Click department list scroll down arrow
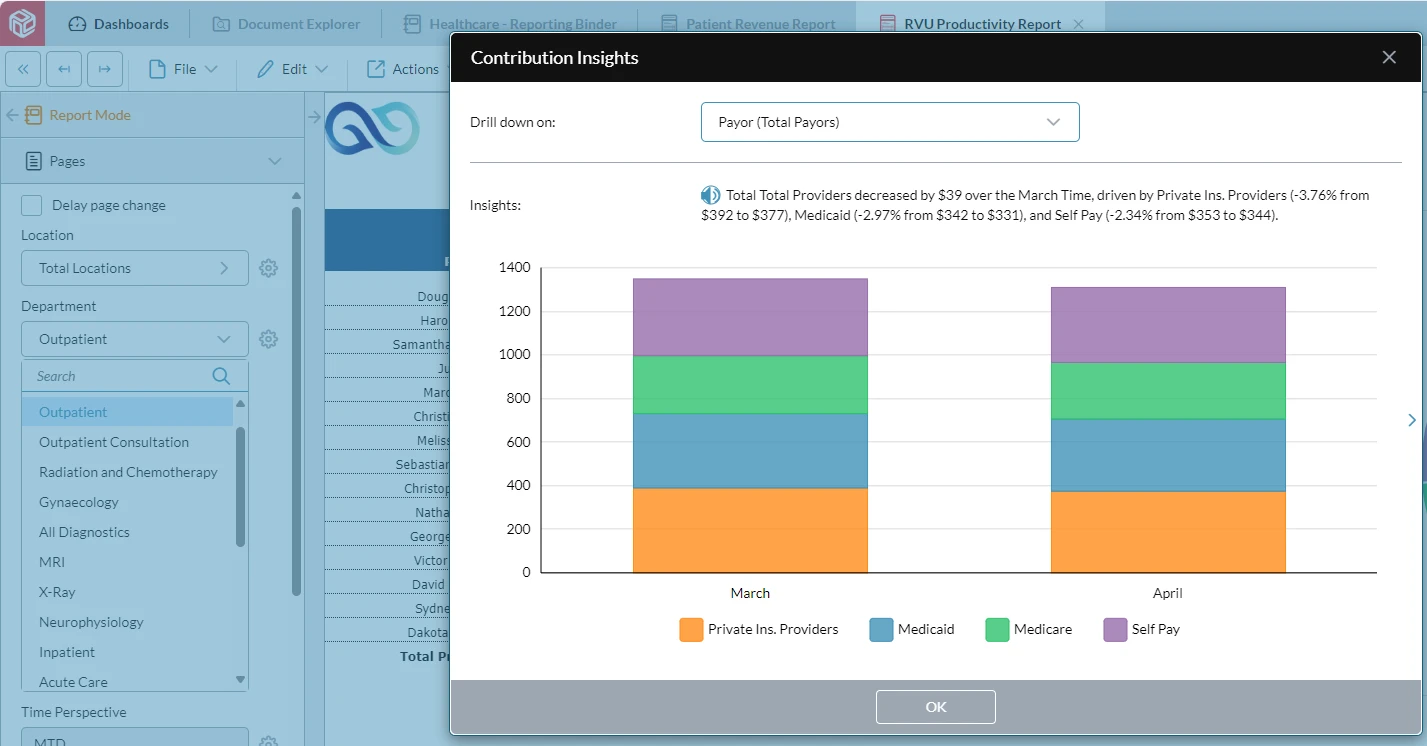The height and width of the screenshot is (746, 1427). pos(240,679)
